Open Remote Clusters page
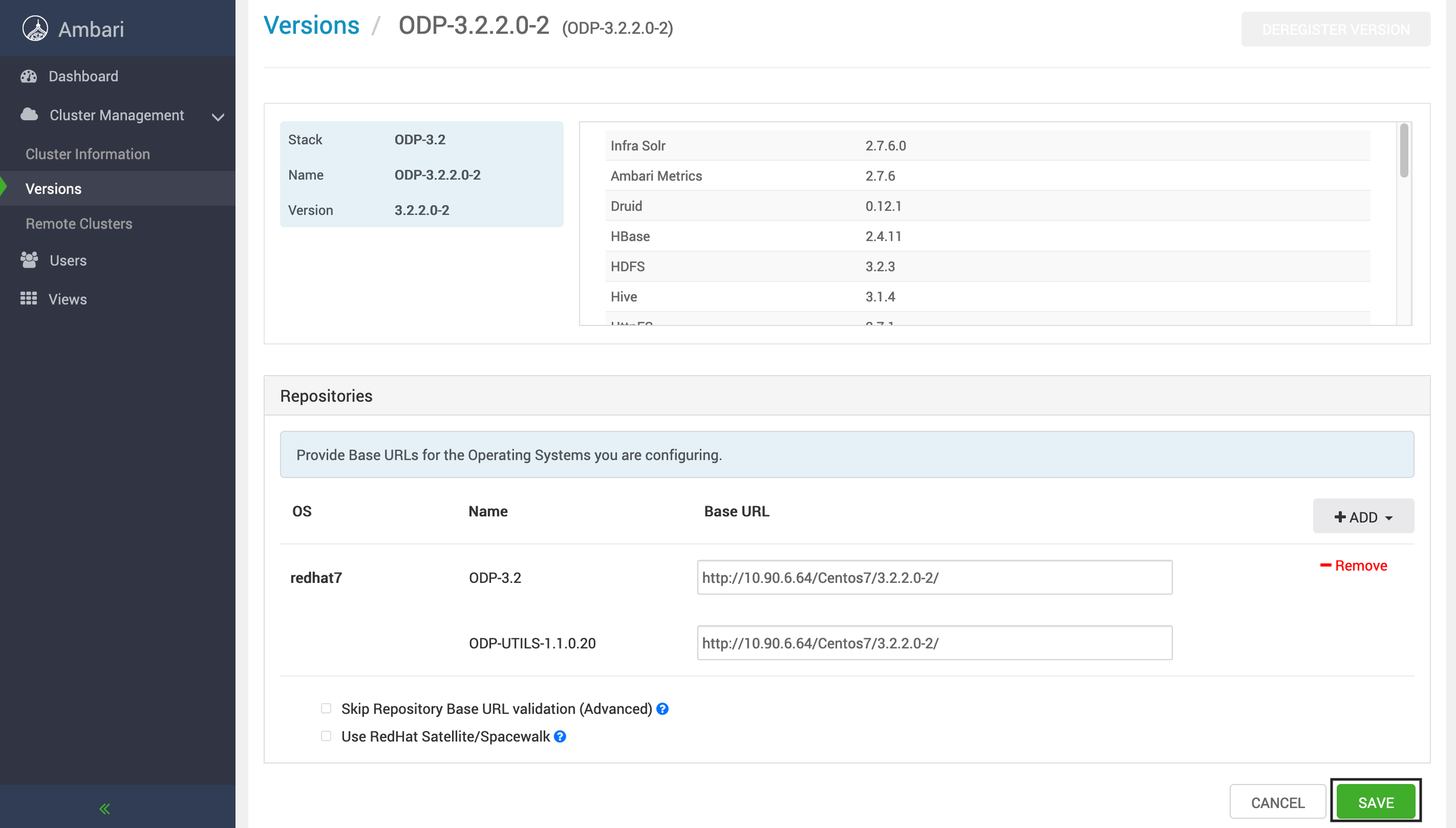Viewport: 1456px width, 828px height. click(79, 223)
